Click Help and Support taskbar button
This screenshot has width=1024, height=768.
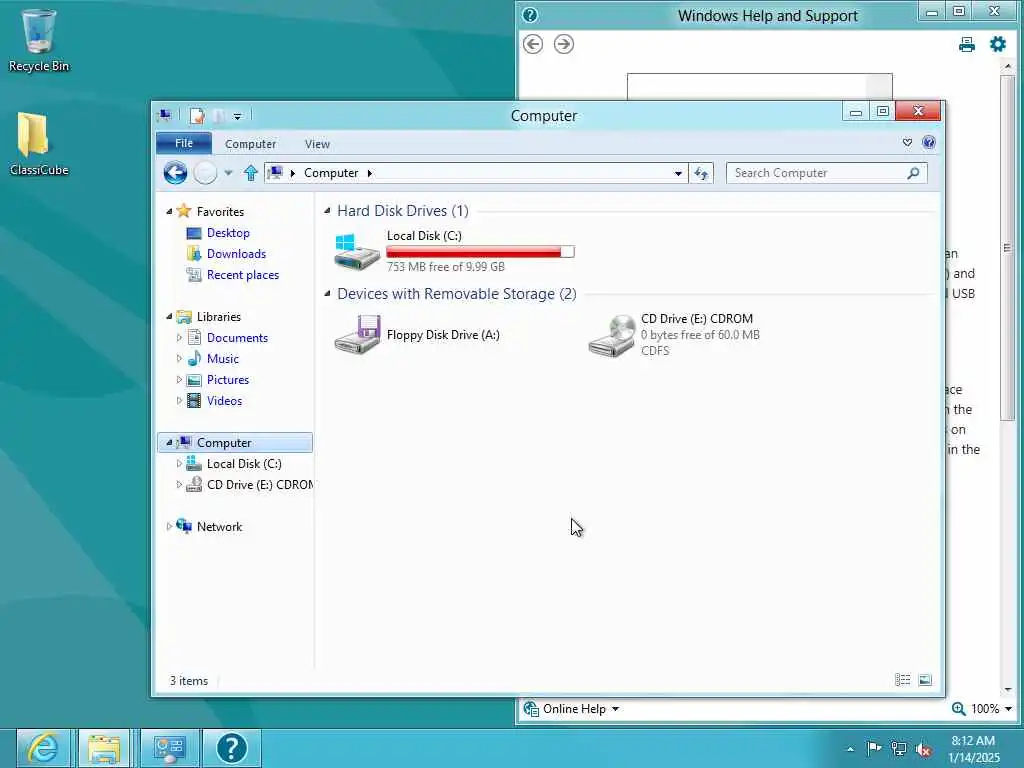232,748
